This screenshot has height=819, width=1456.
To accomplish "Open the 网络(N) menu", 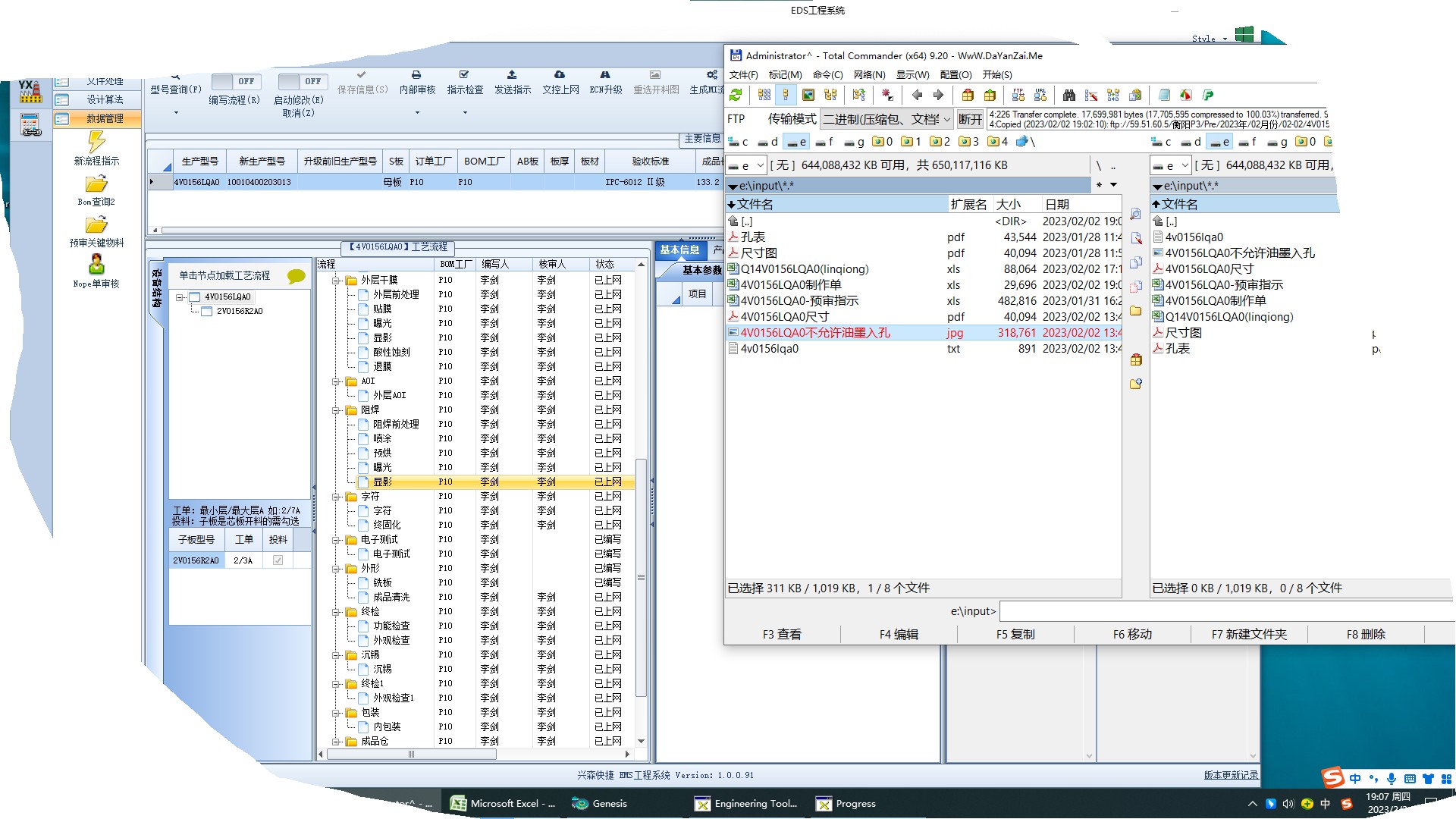I will 869,74.
